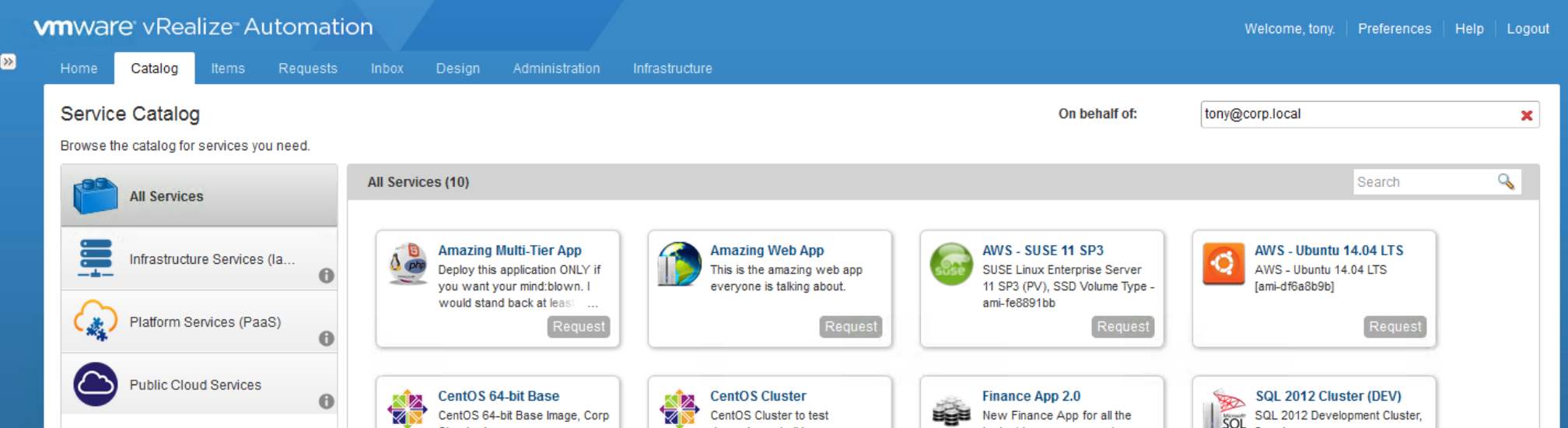1568x428 pixels.
Task: Open the Requests tab
Action: tap(308, 68)
